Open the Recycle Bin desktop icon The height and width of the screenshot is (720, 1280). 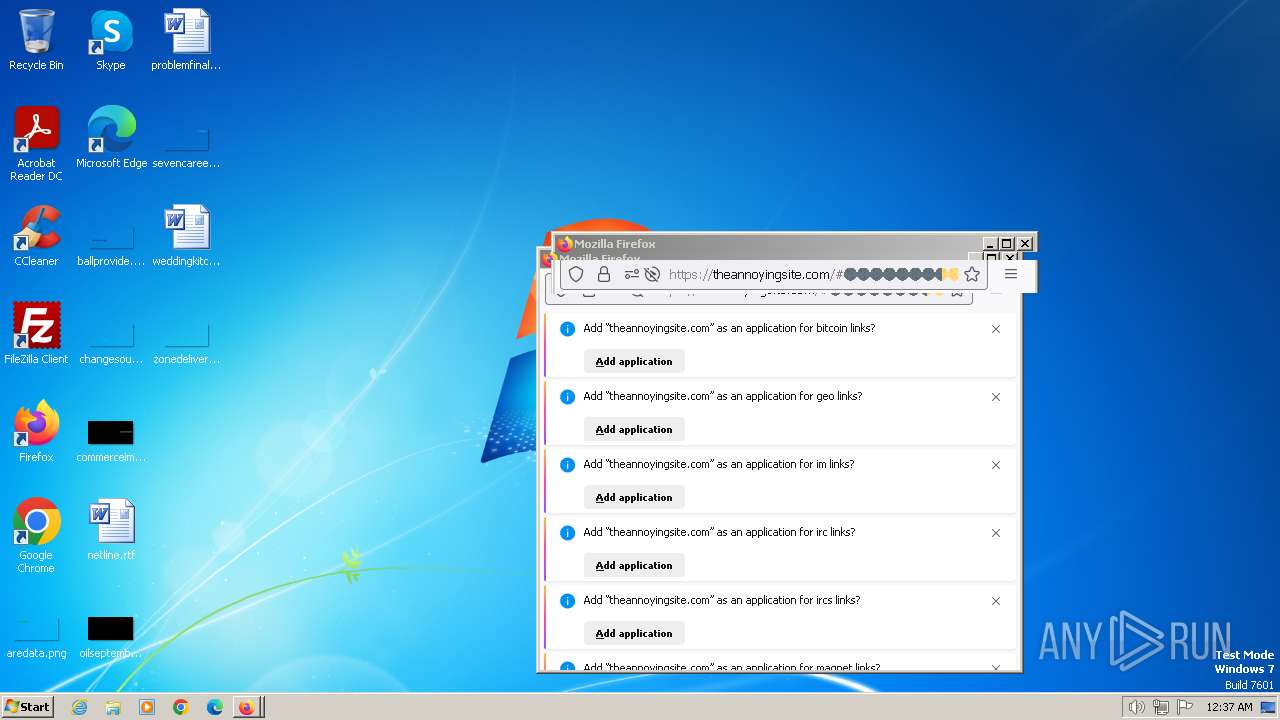tap(36, 40)
